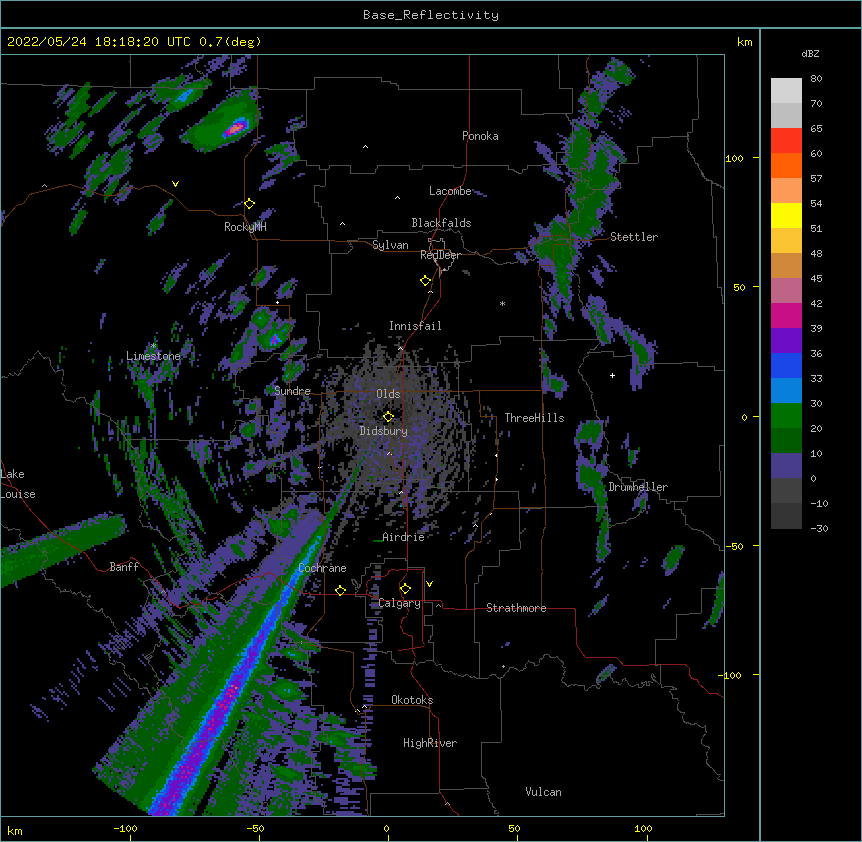Viewport: 862px width, 842px height.
Task: Click the Calgary city label
Action: [x=399, y=603]
